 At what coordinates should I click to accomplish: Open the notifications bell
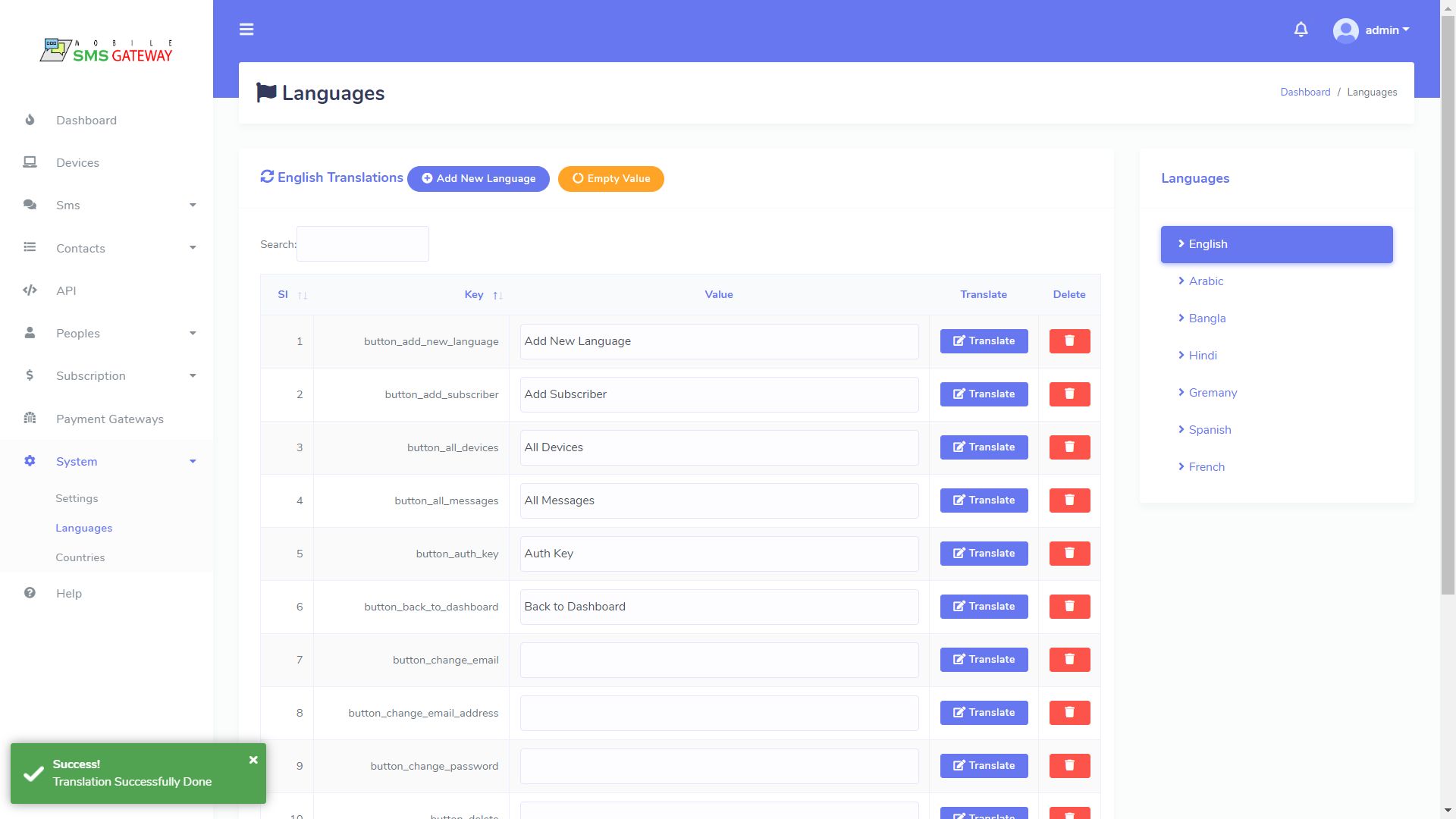click(1301, 30)
